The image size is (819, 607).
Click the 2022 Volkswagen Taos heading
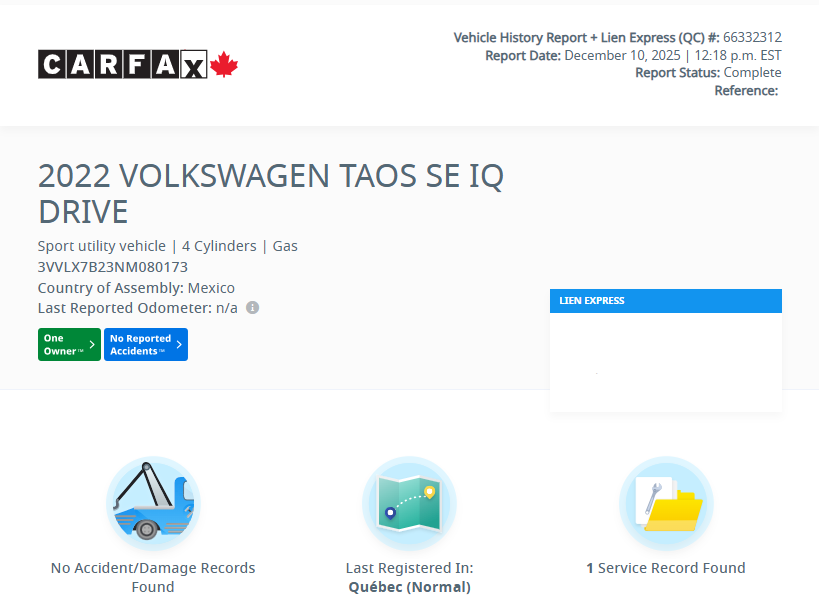[270, 193]
